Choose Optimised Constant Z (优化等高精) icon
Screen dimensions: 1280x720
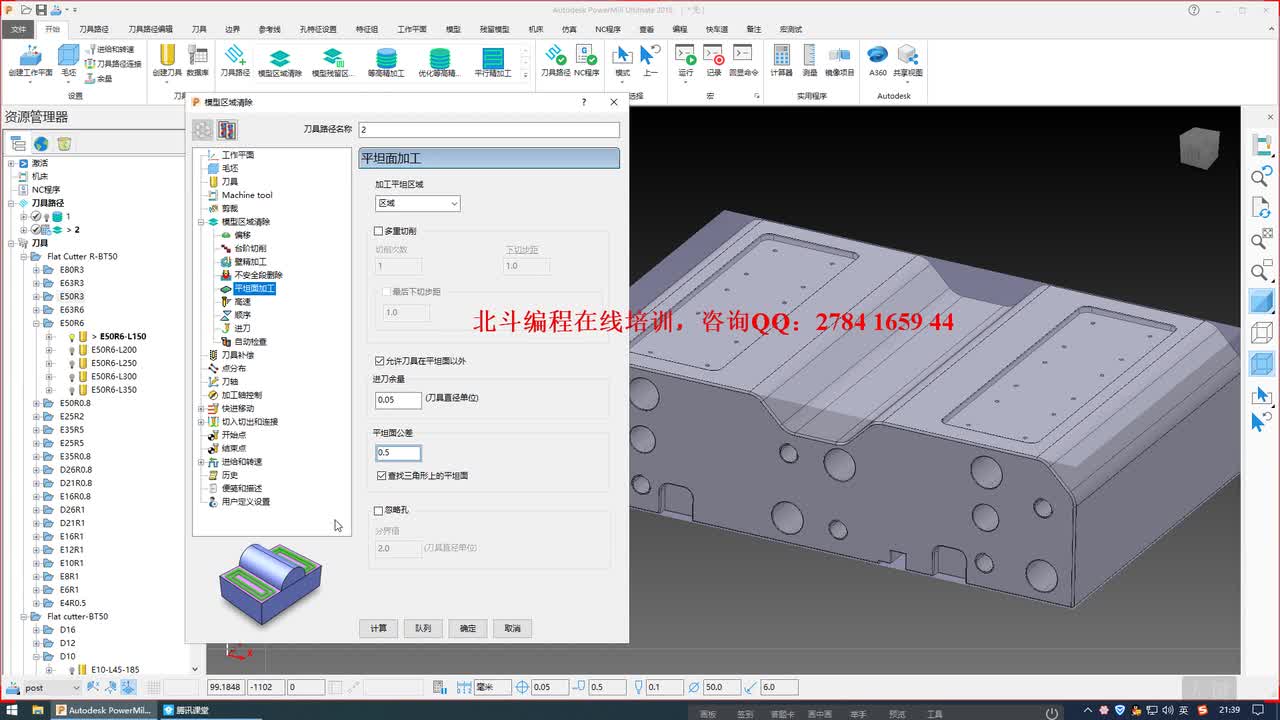coord(439,62)
